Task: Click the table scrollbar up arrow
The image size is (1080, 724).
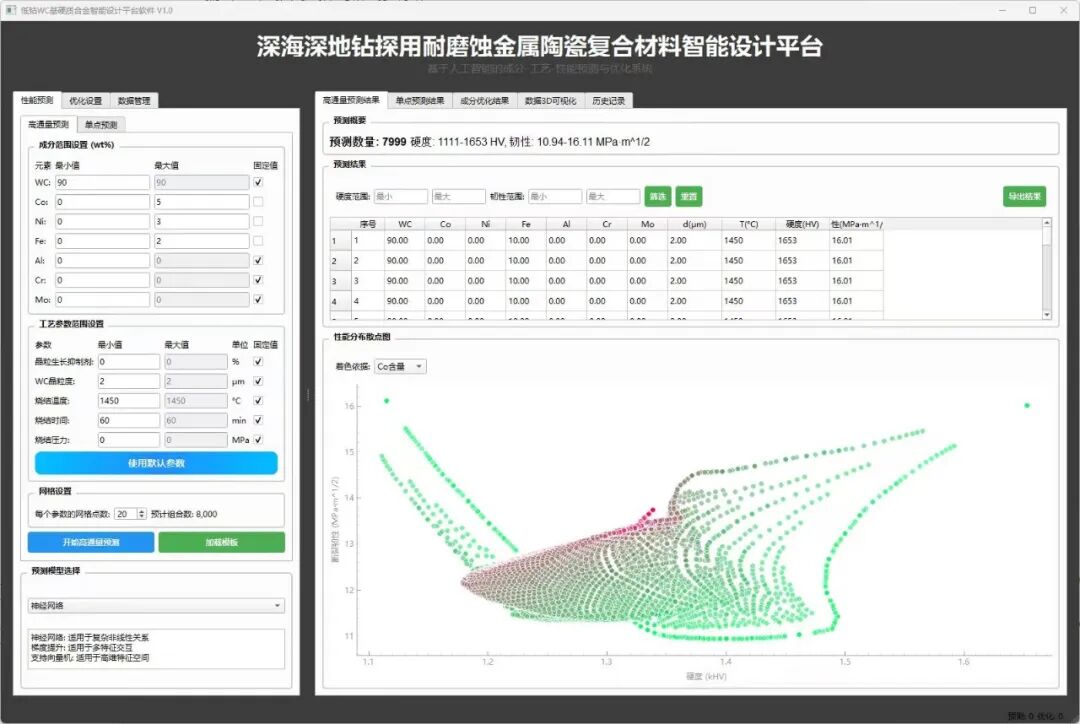Action: (1047, 224)
